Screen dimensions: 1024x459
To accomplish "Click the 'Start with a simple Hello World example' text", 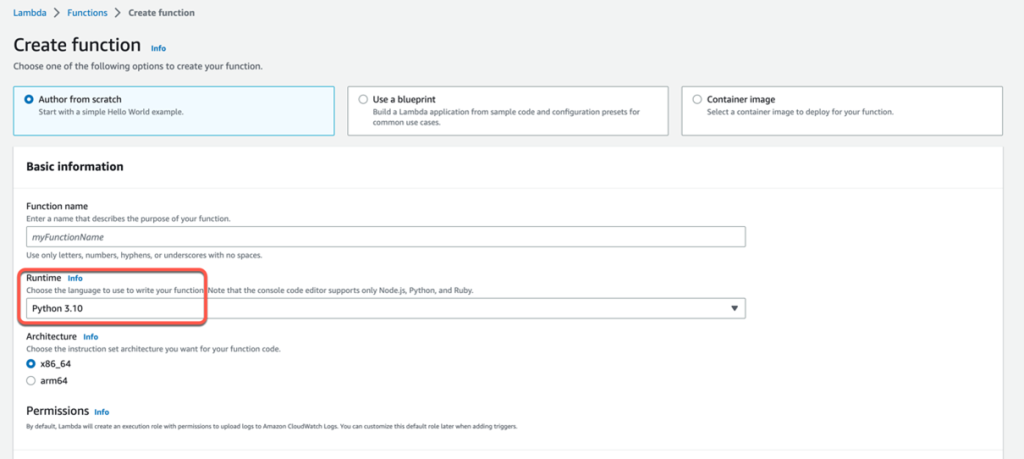I will pos(111,112).
